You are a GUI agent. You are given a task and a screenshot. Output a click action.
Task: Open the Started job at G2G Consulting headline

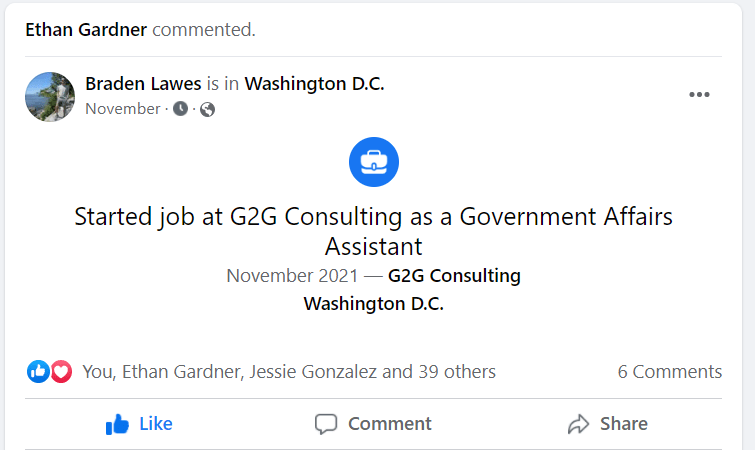click(x=374, y=231)
